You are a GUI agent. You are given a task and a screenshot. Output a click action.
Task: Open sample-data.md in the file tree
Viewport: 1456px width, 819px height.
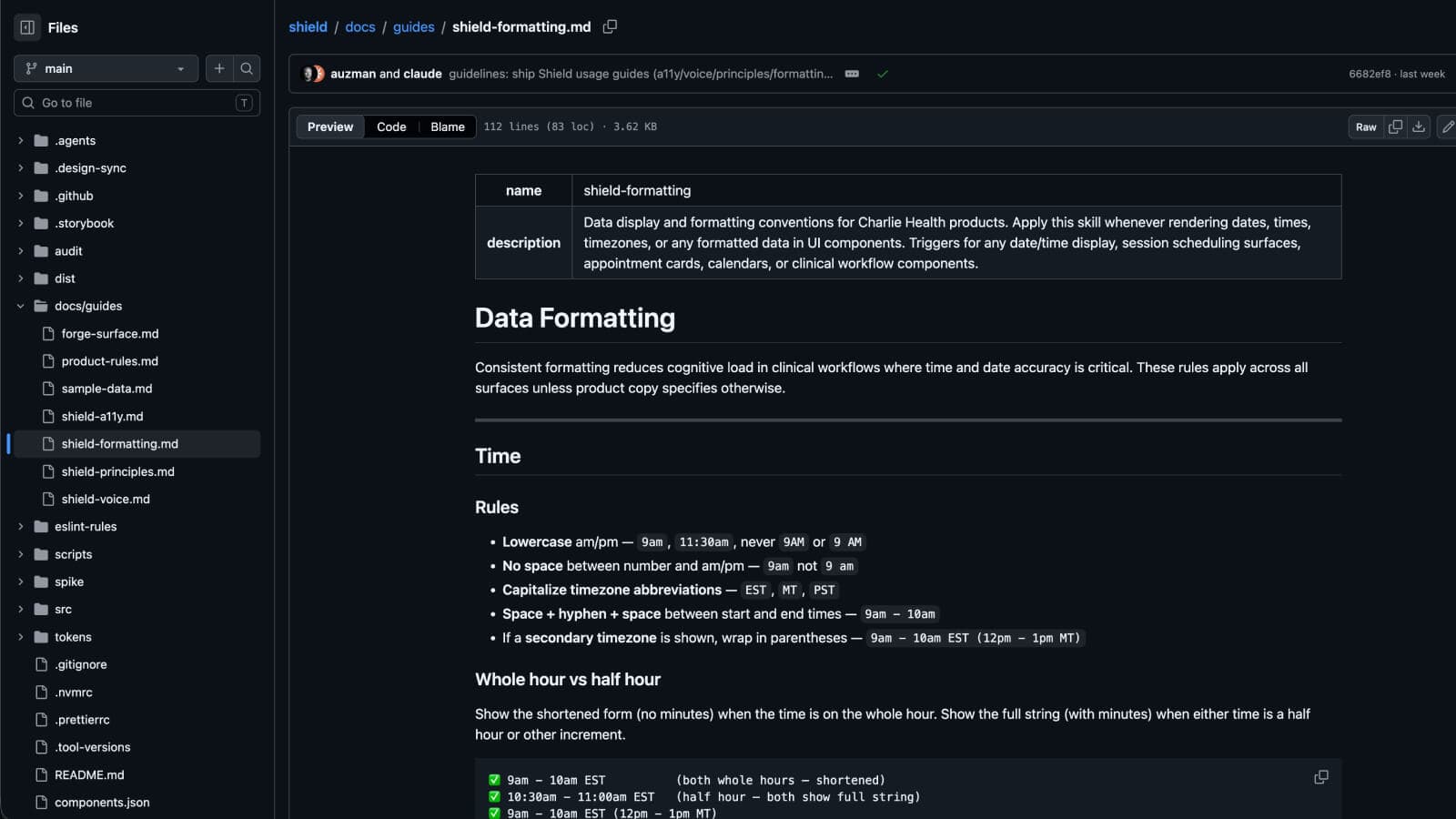pyautogui.click(x=106, y=389)
